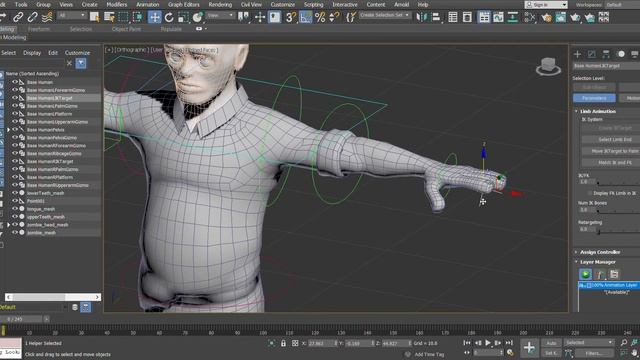Viewport: 640px width, 360px height.
Task: Click Play Animation button
Action: (x=488, y=343)
